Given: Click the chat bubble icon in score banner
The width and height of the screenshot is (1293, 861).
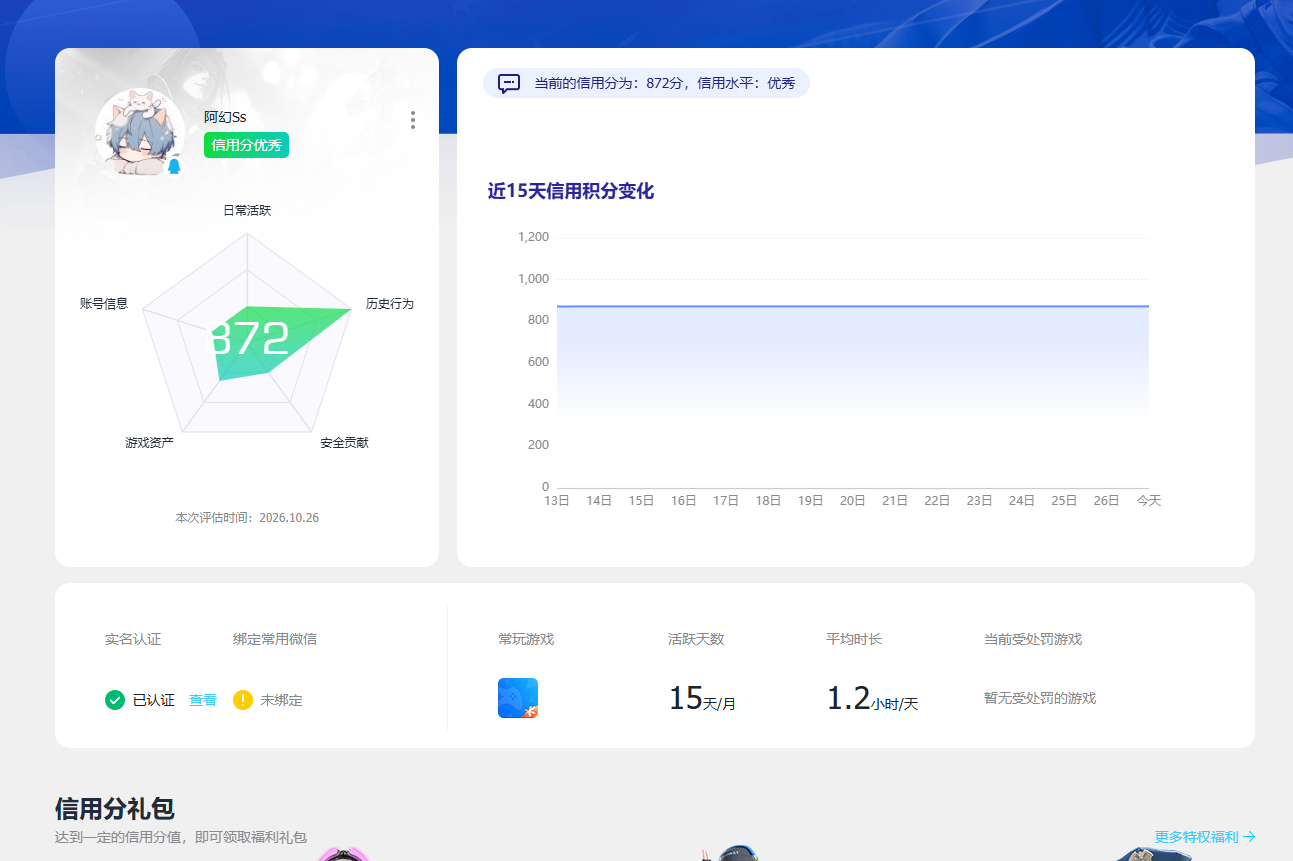Looking at the screenshot, I should point(509,83).
